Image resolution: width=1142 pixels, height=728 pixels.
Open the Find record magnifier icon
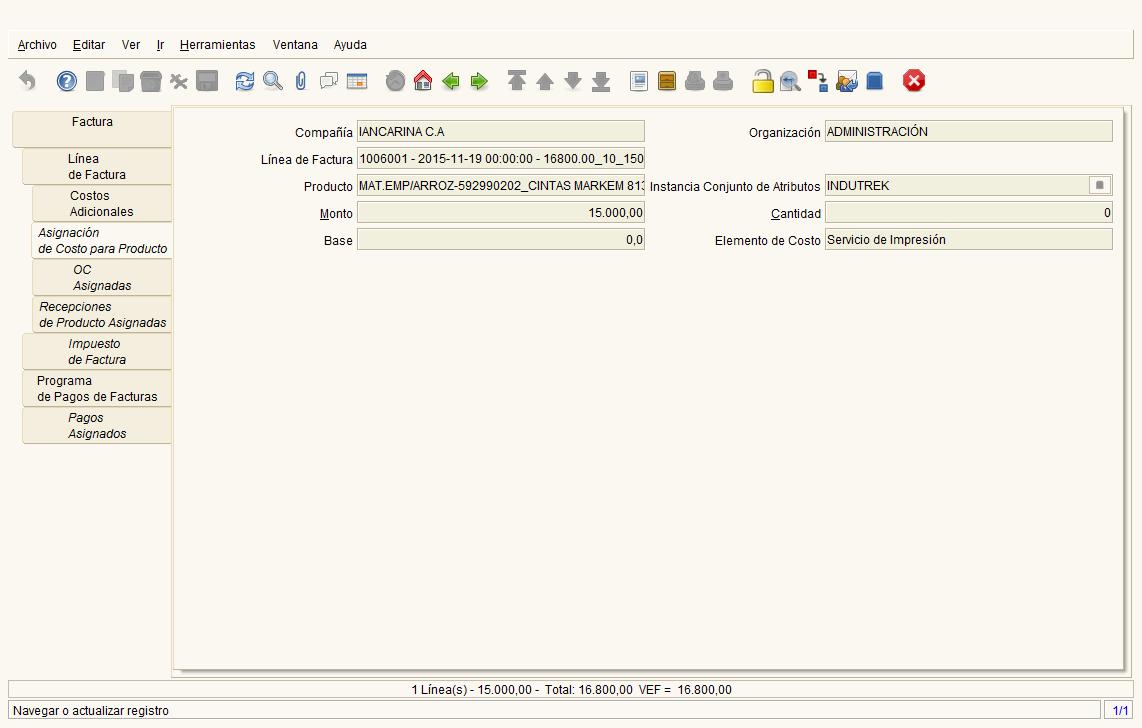(273, 81)
